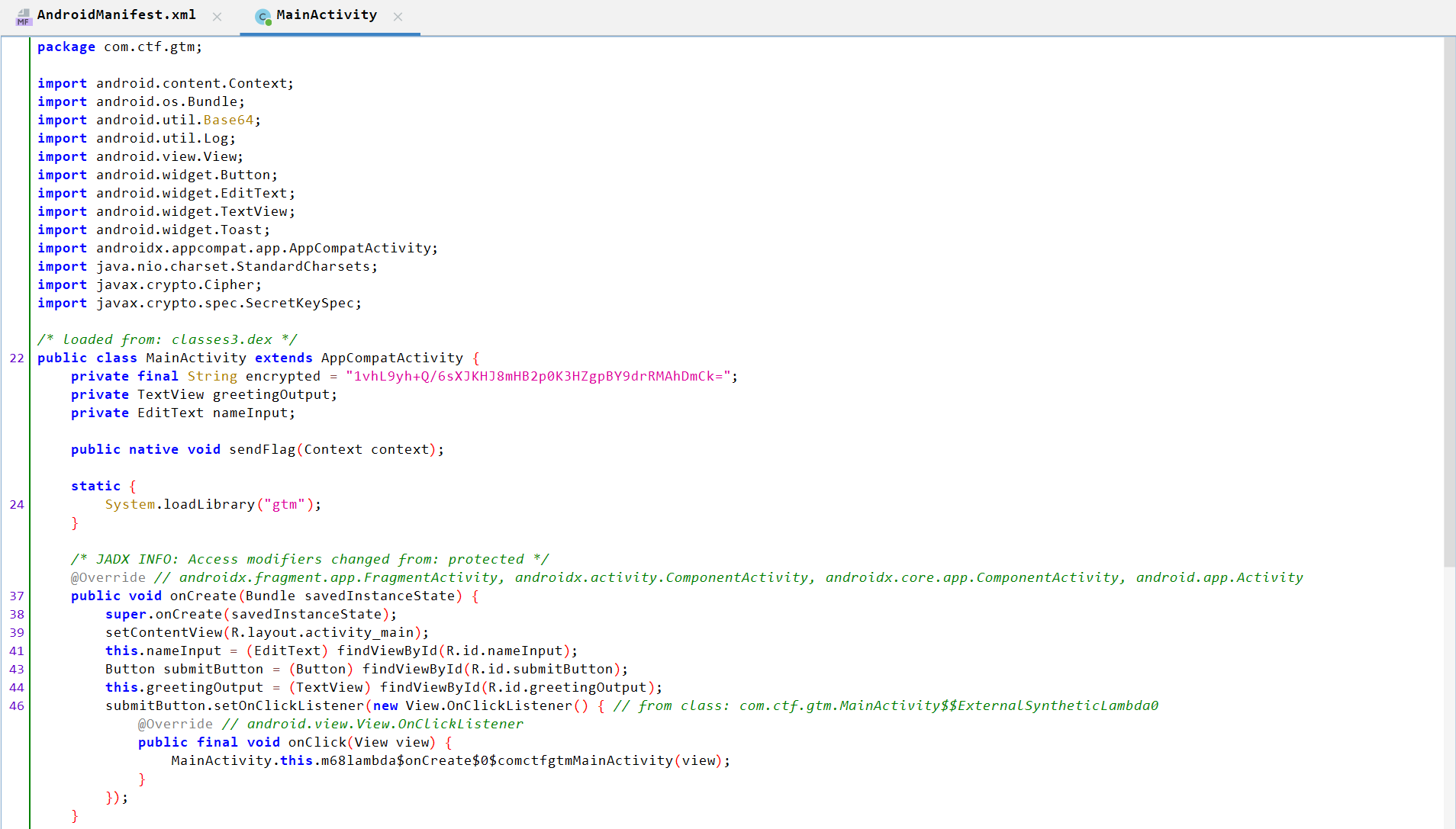Viewport: 1456px width, 829px height.
Task: Close the MainActivity tab
Action: pyautogui.click(x=398, y=17)
